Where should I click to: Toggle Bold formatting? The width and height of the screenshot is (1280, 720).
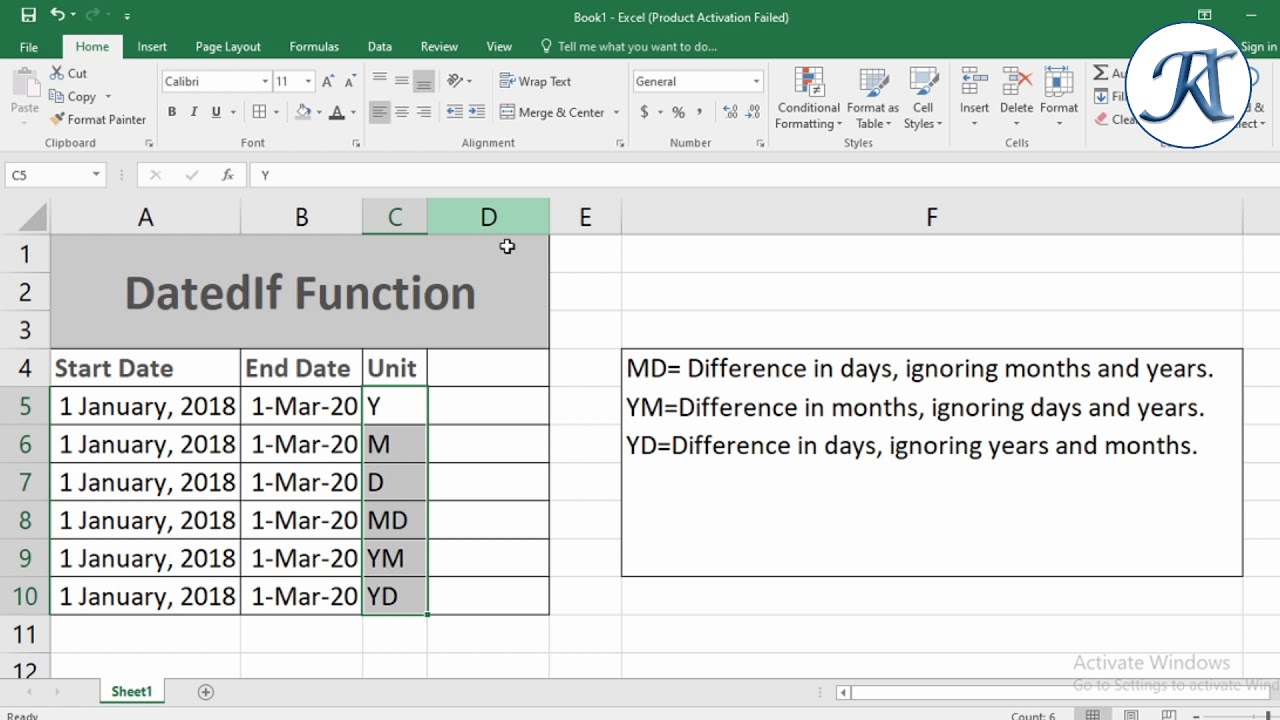click(x=172, y=112)
